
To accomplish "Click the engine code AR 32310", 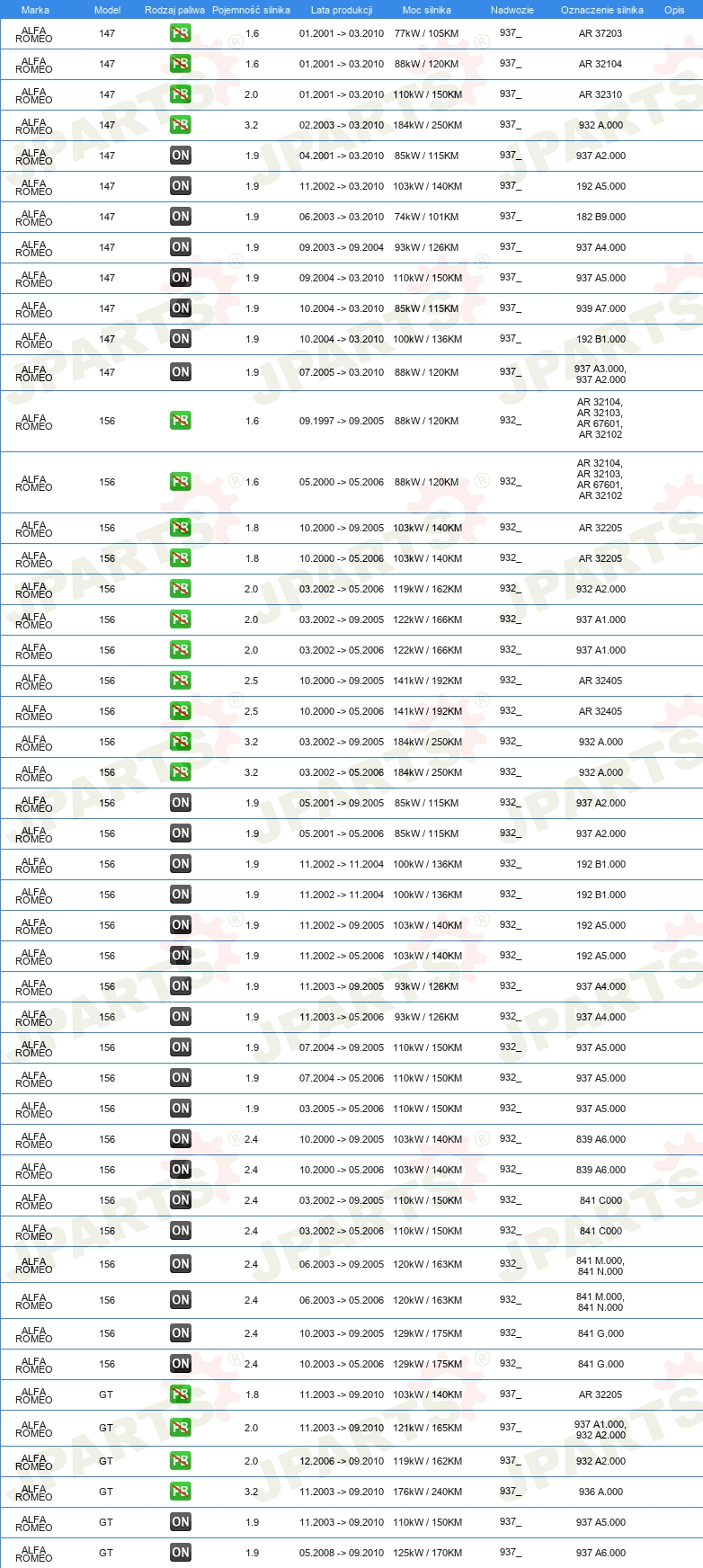I will tap(601, 94).
